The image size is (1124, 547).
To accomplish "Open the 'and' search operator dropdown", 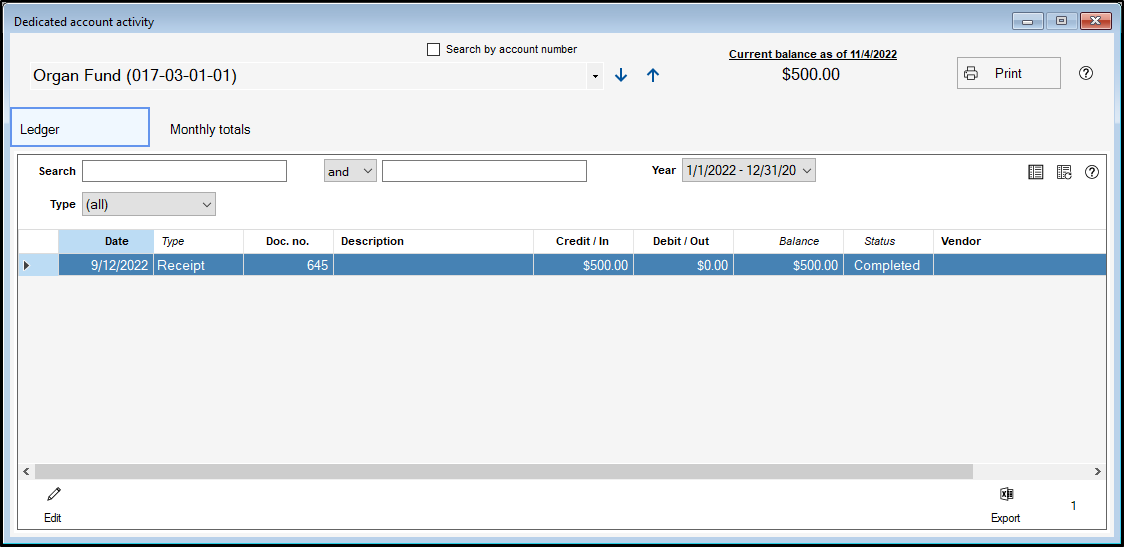I will 350,171.
